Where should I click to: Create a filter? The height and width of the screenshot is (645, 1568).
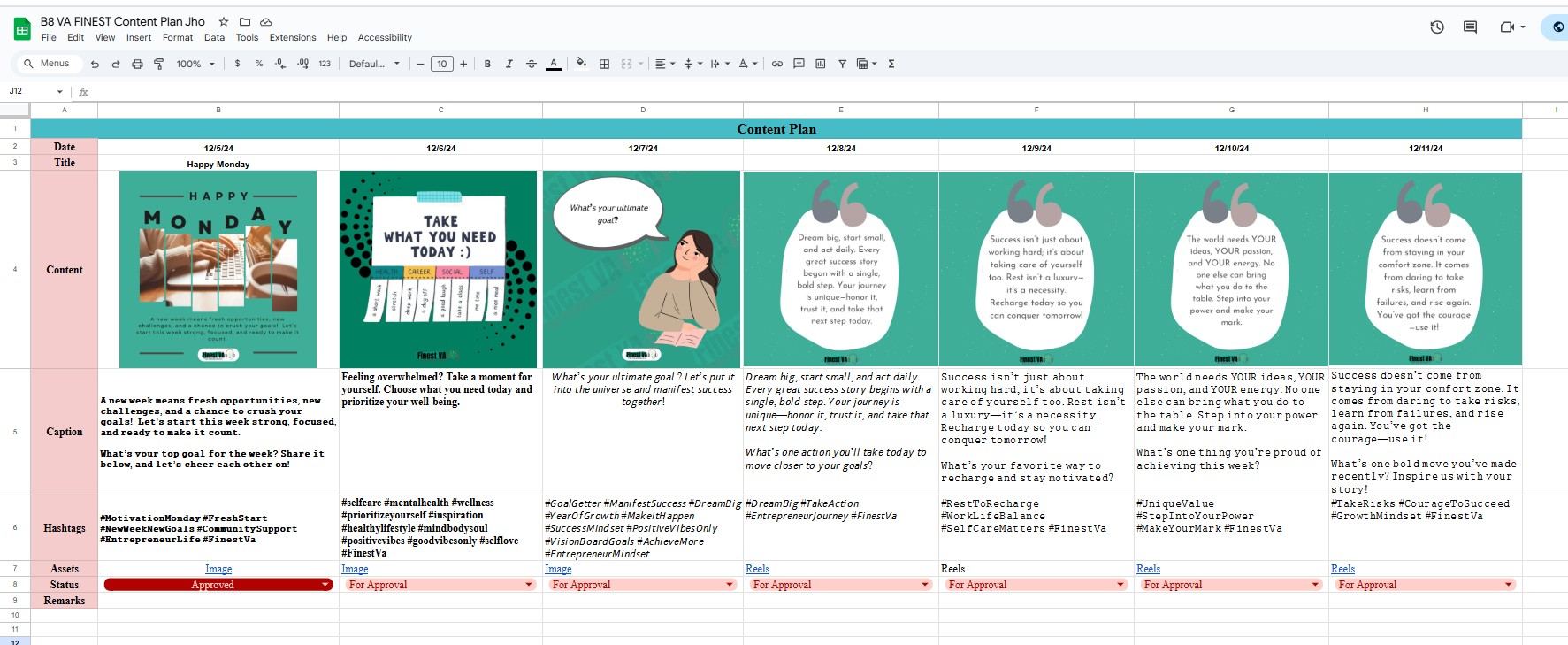click(842, 64)
